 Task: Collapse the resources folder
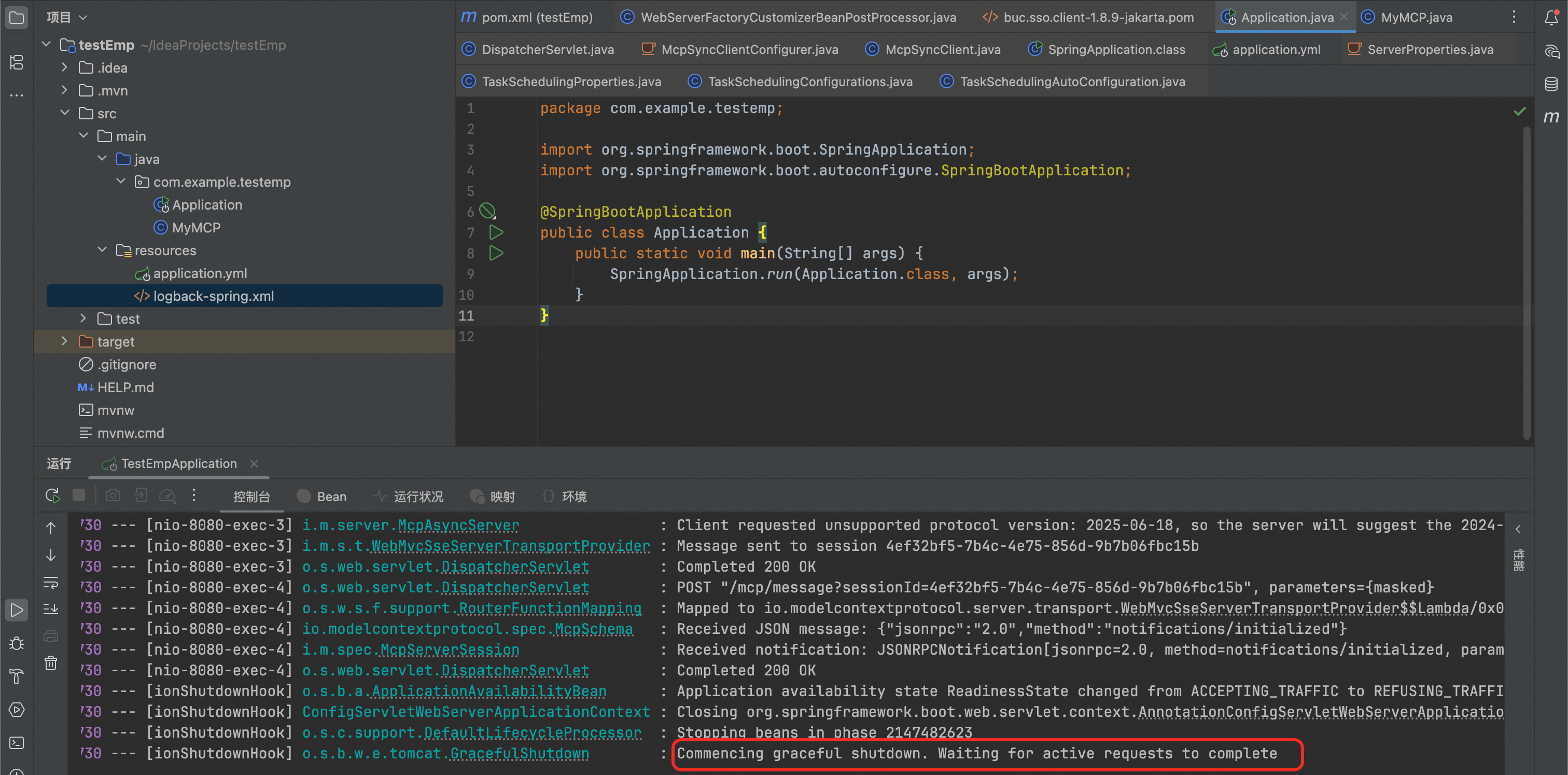point(102,250)
